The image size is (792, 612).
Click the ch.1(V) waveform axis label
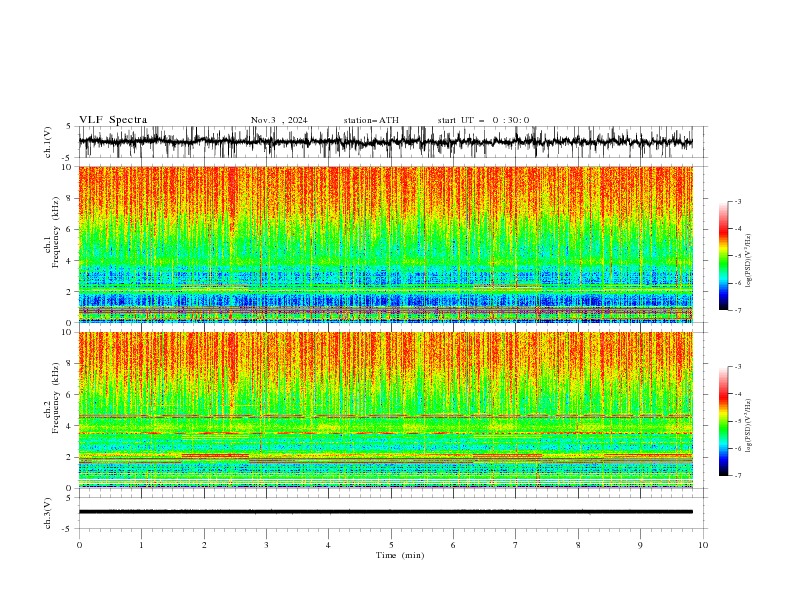tap(48, 142)
